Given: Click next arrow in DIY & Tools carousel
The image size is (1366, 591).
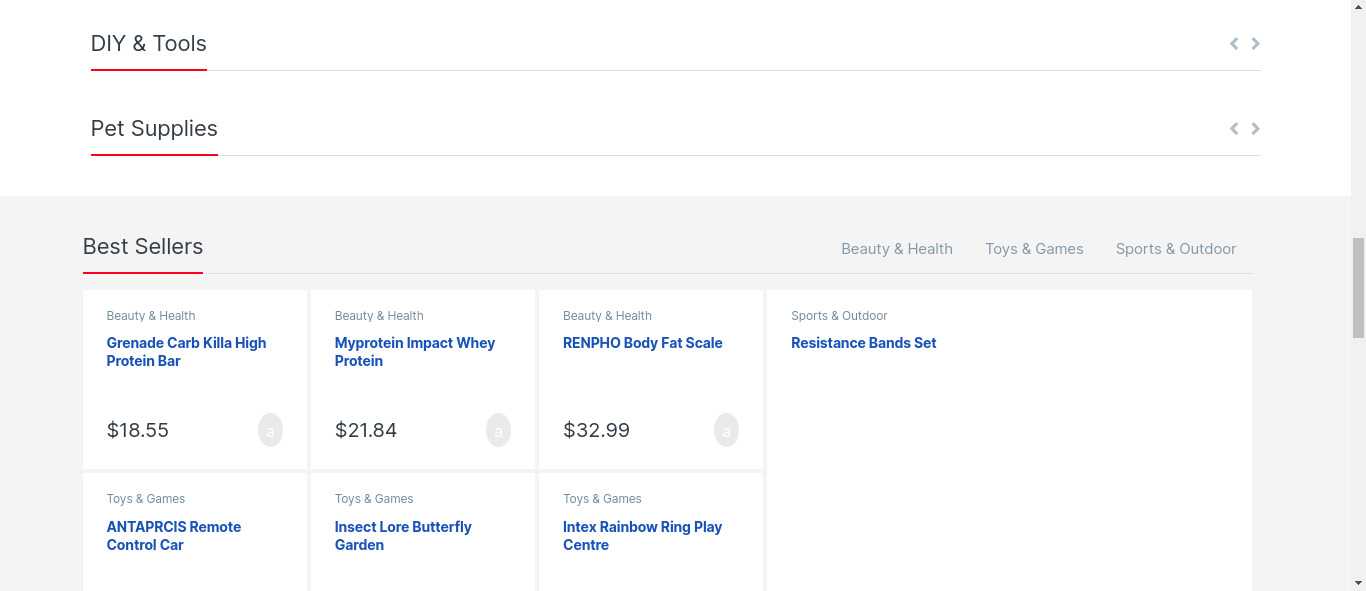Looking at the screenshot, I should (x=1255, y=43).
